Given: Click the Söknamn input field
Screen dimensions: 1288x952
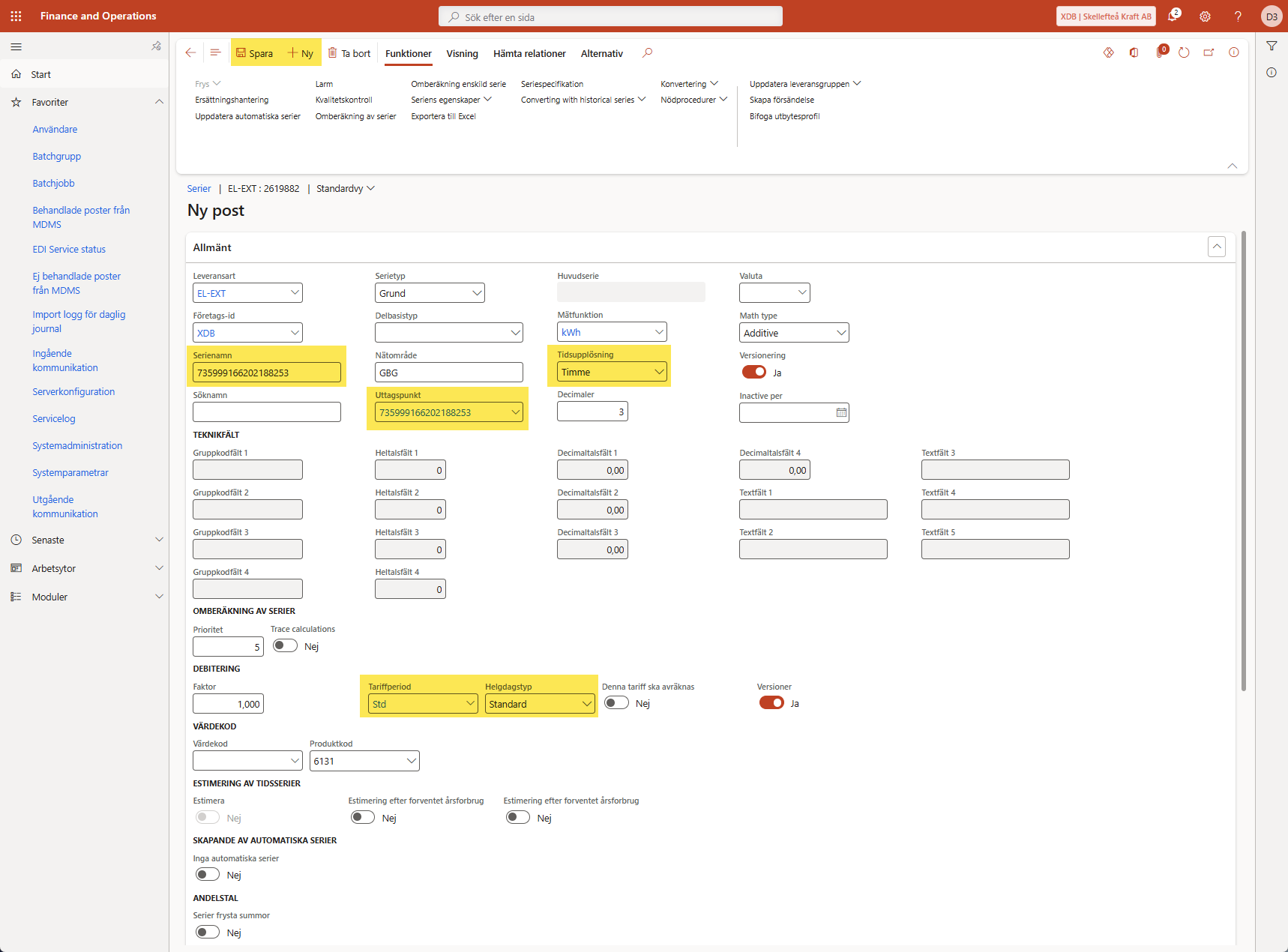Looking at the screenshot, I should (266, 412).
